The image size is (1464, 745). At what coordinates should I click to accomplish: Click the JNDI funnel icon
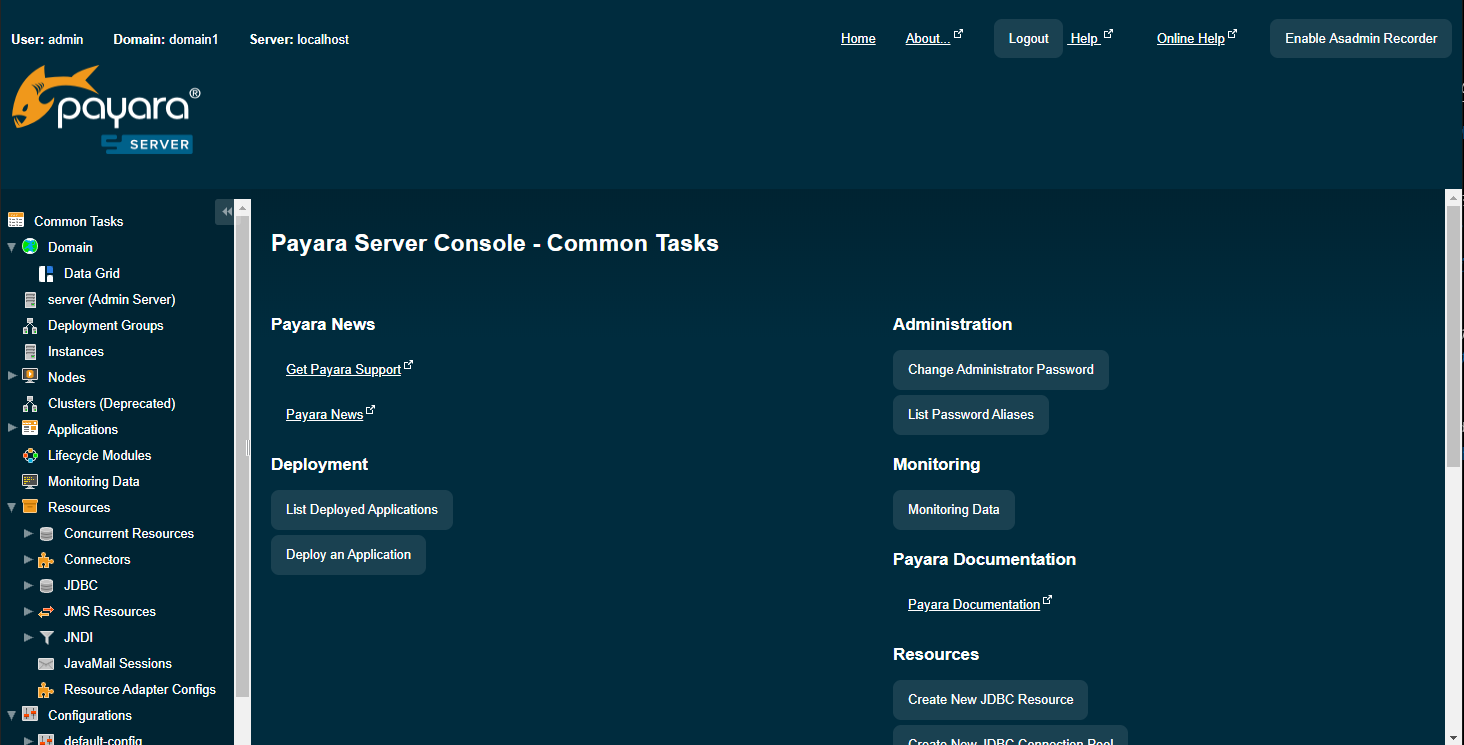click(x=46, y=637)
